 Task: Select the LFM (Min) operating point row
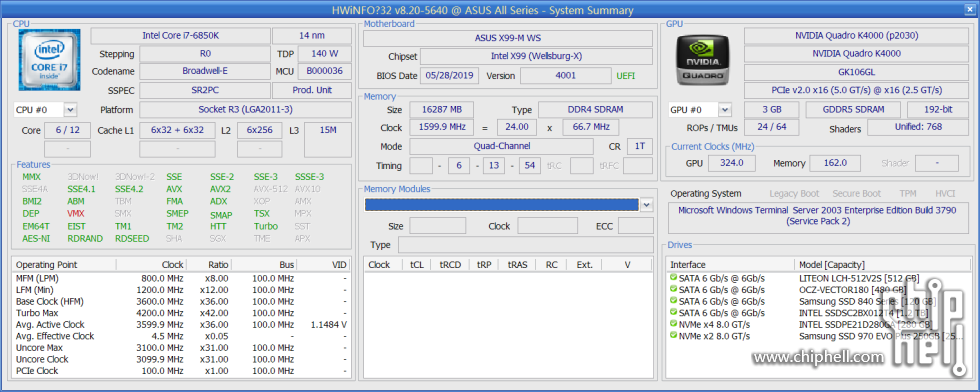pyautogui.click(x=181, y=289)
